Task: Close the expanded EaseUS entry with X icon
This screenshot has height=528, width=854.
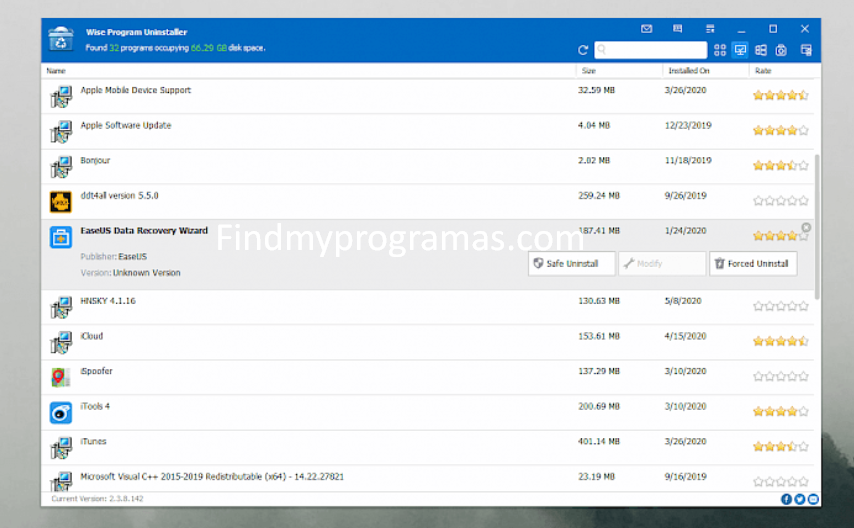Action: (x=806, y=227)
